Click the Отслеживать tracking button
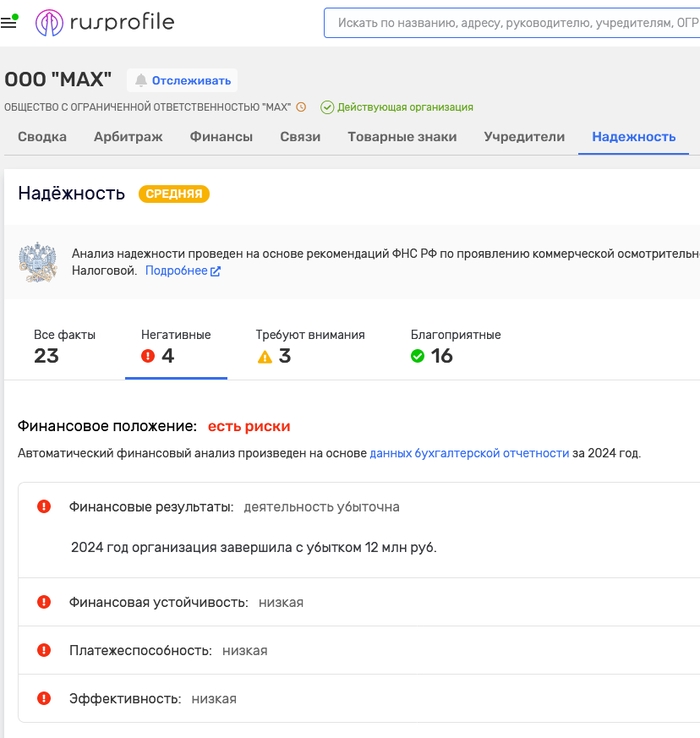 182,80
